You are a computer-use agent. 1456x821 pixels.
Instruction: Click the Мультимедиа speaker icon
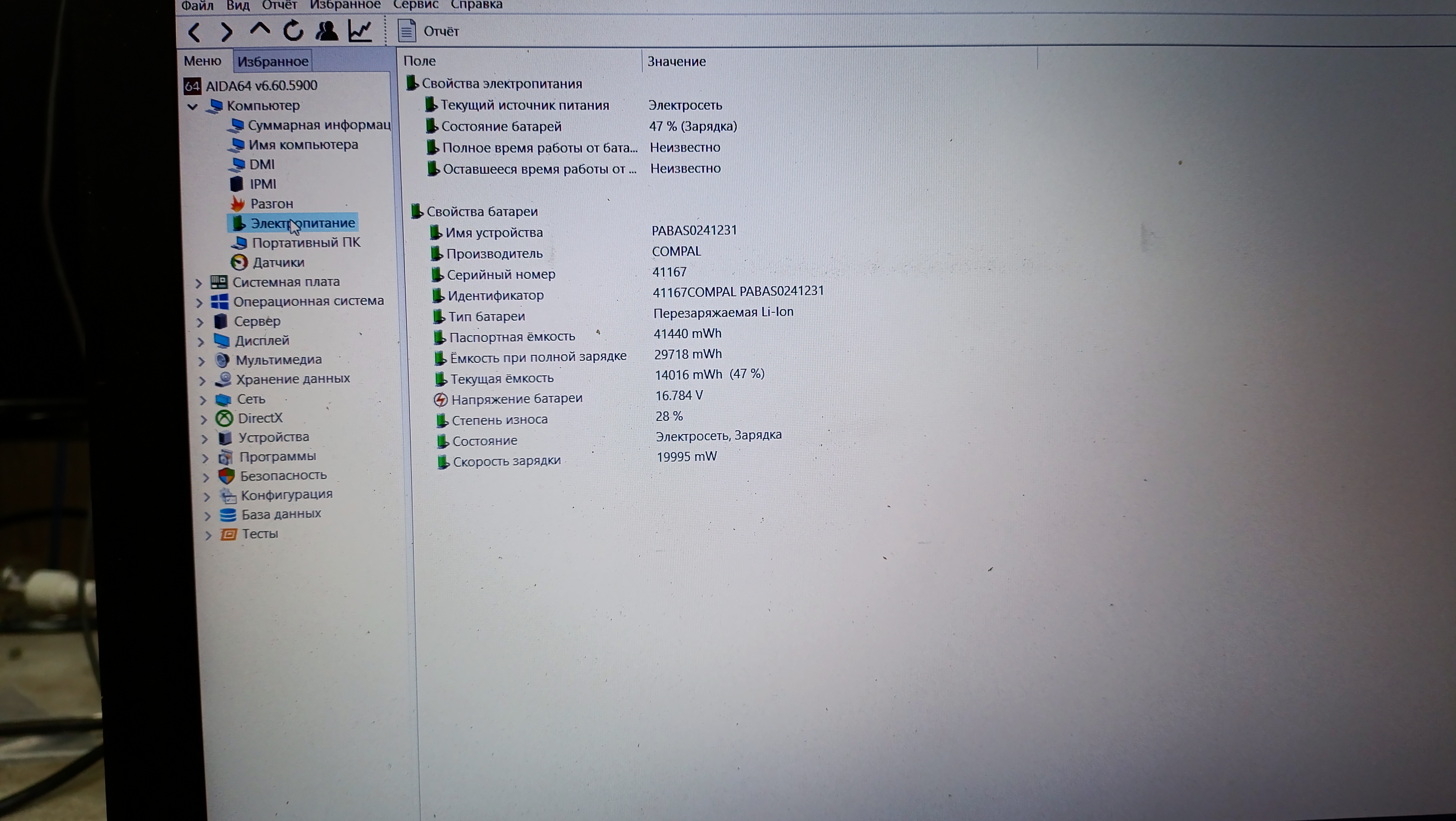point(222,360)
